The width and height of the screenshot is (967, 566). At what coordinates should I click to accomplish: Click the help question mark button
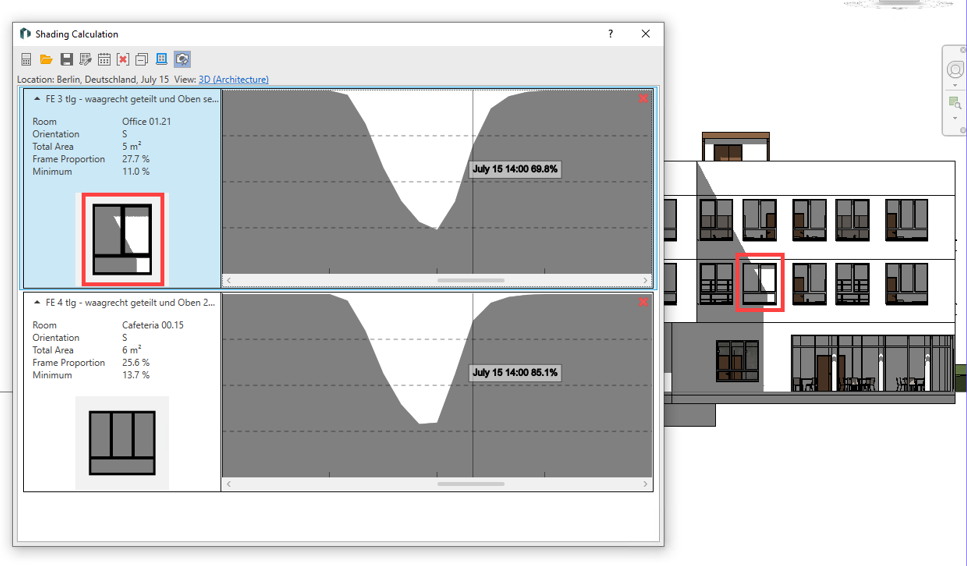point(610,34)
